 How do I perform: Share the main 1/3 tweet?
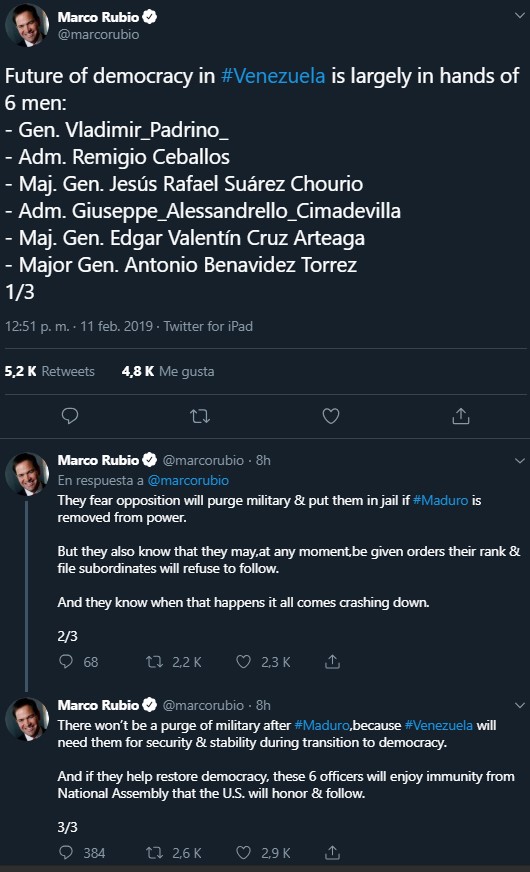pos(461,415)
